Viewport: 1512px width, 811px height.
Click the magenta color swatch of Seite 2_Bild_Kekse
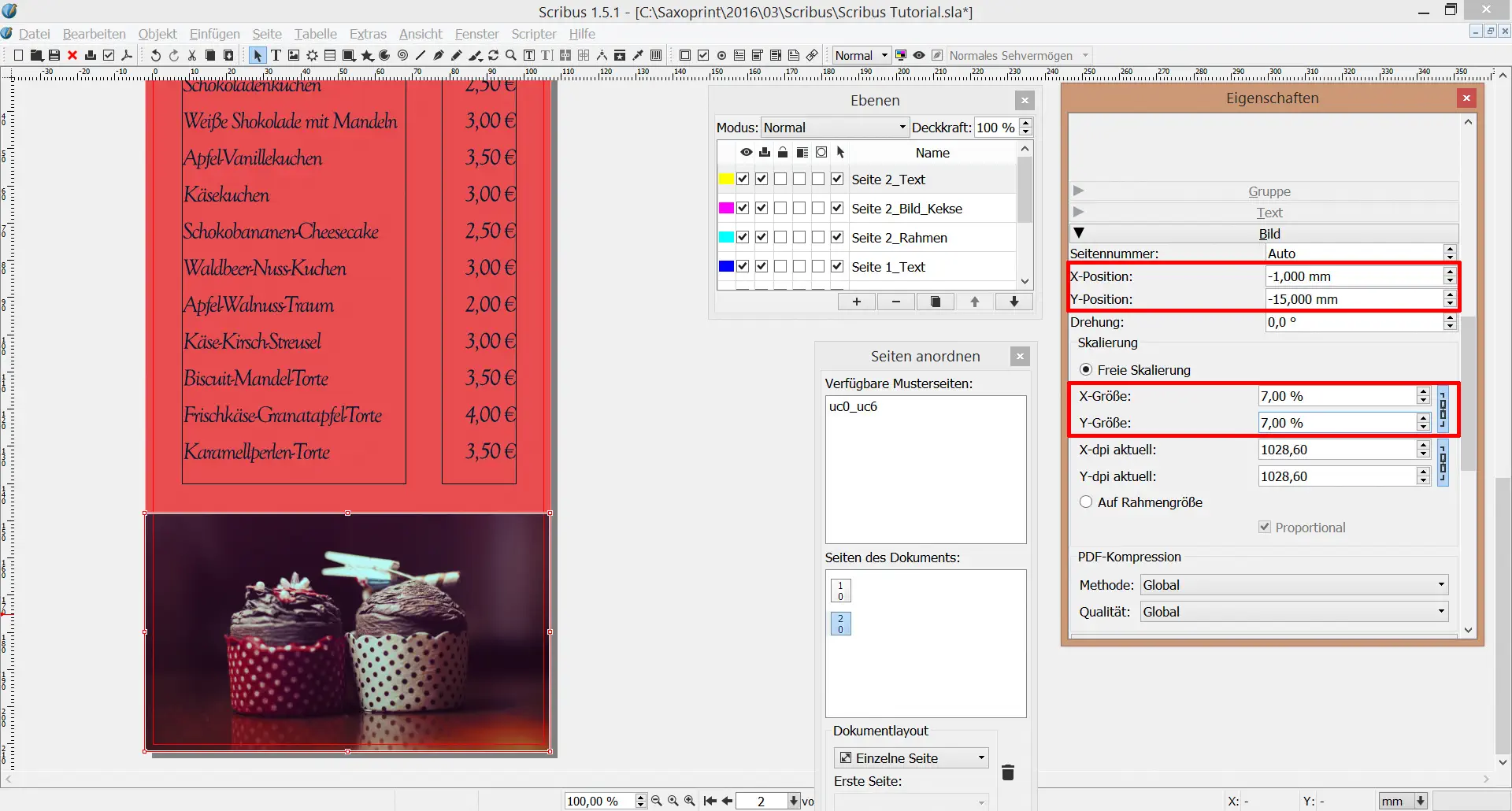pos(725,208)
